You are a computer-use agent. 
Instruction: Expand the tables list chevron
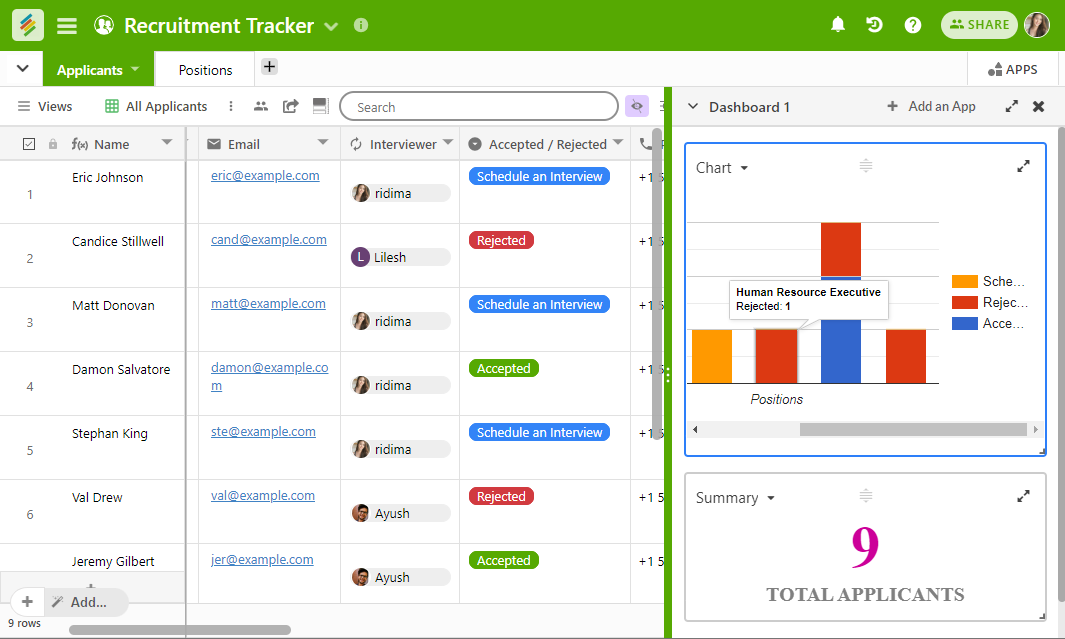(x=22, y=69)
